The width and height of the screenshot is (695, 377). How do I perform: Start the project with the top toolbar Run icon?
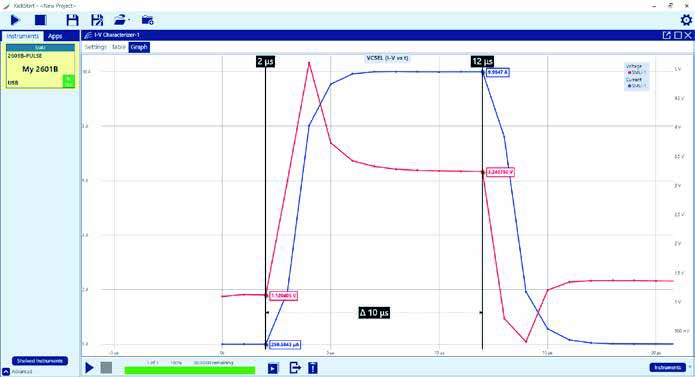[15, 20]
